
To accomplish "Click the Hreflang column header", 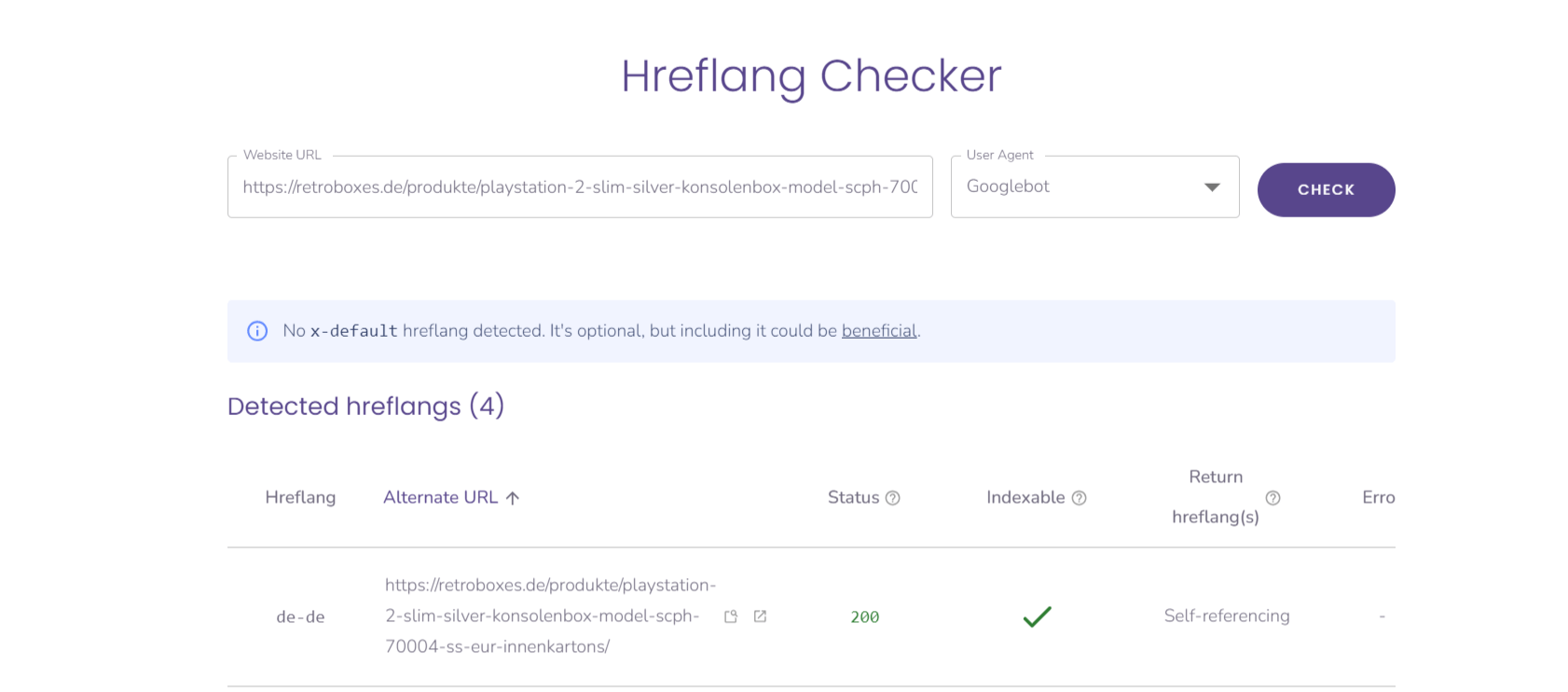I will click(x=300, y=497).
